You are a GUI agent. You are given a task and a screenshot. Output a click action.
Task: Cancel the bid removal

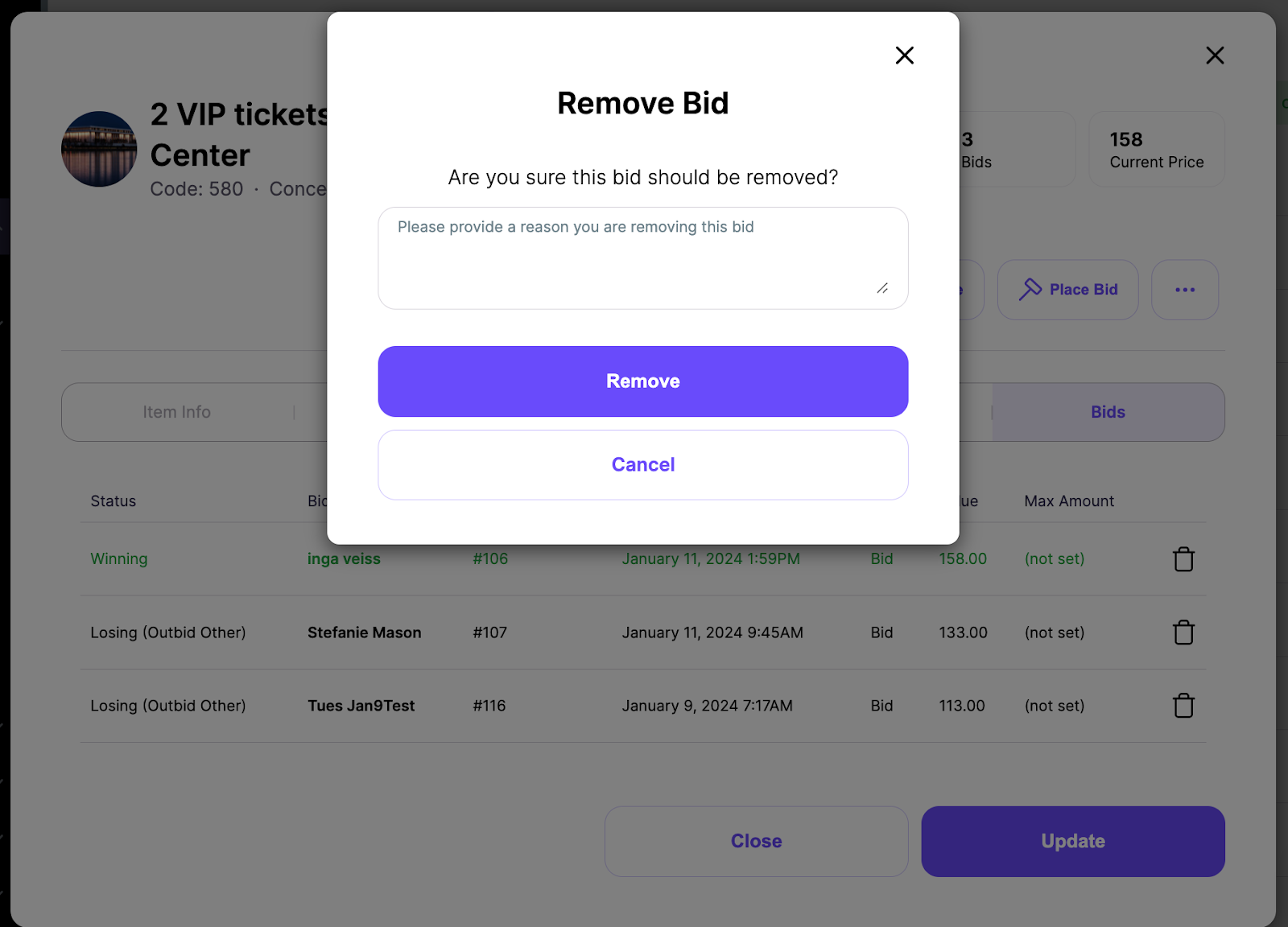tap(643, 465)
